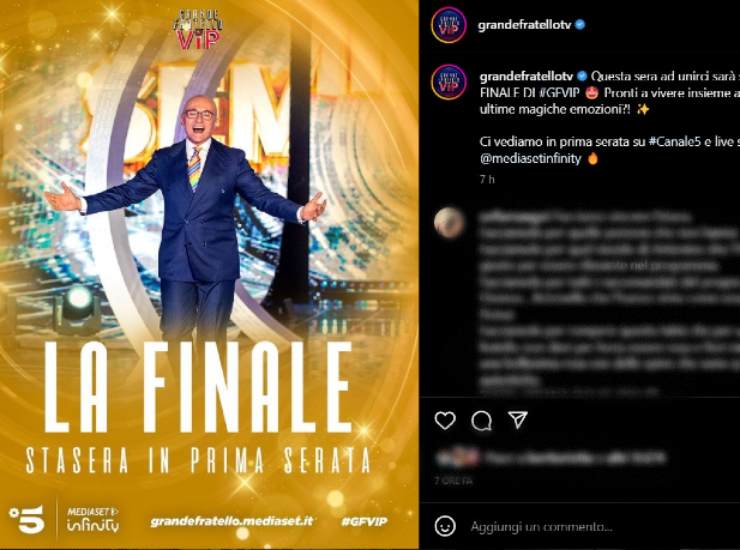
Task: Click the verified badge next to header username
Action: (580, 25)
